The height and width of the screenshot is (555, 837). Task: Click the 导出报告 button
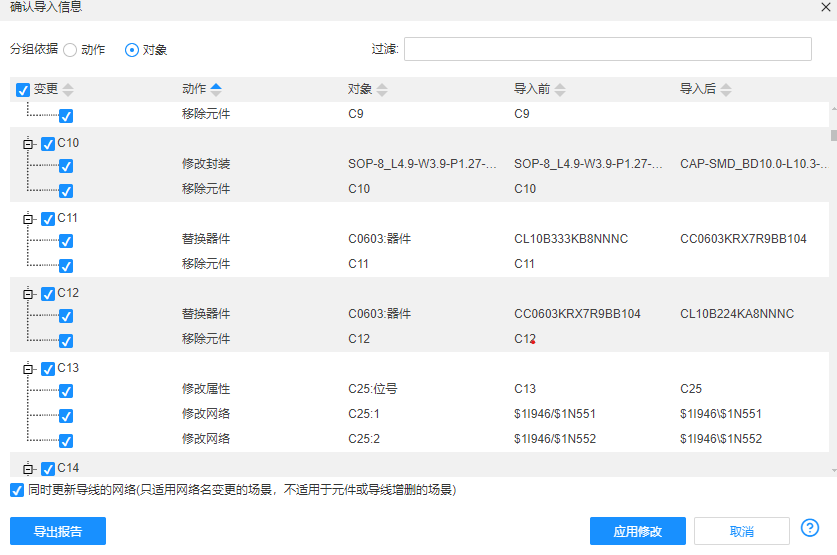pos(58,531)
